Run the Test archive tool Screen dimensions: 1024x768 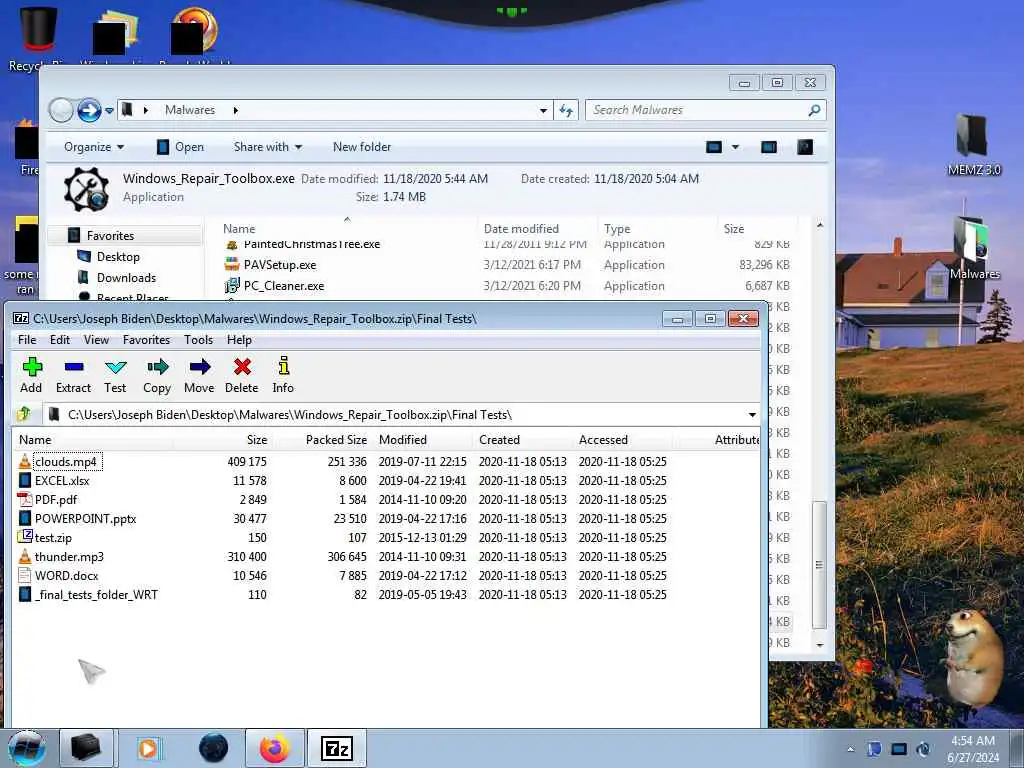(115, 375)
